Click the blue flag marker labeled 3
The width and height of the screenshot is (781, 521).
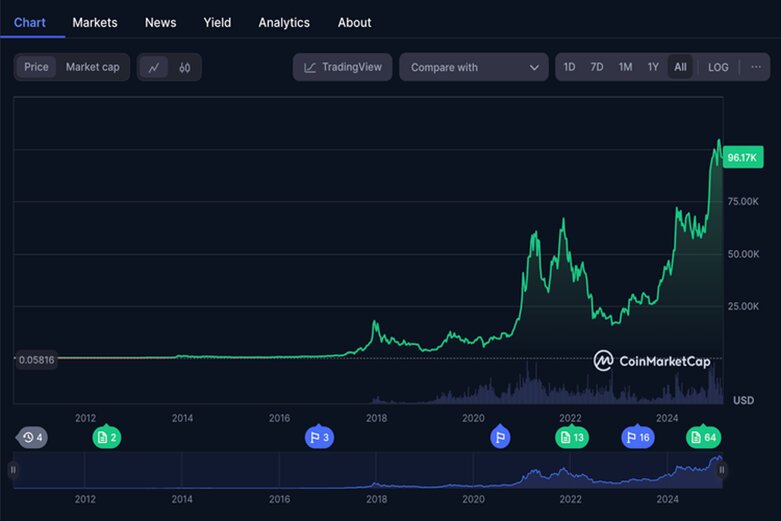[319, 437]
